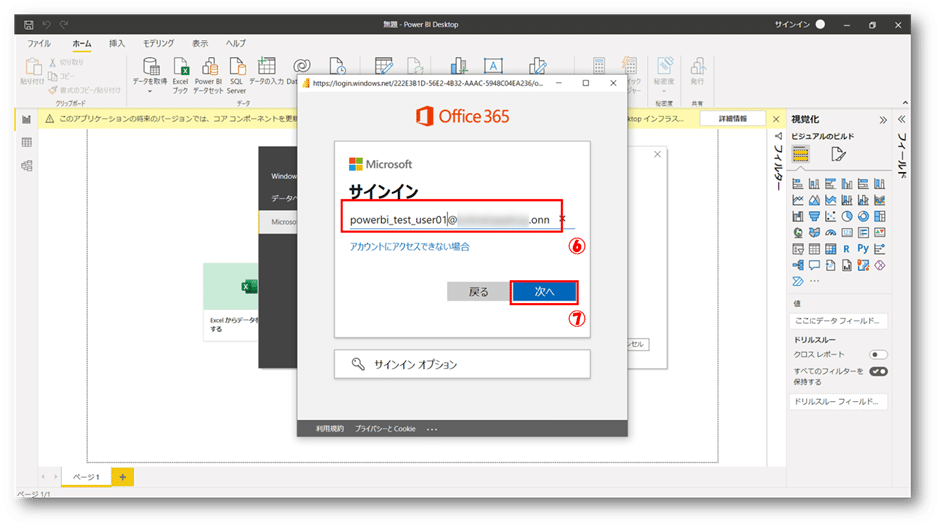Click Sign in at title bar
This screenshot has width=940, height=527.
click(792, 25)
